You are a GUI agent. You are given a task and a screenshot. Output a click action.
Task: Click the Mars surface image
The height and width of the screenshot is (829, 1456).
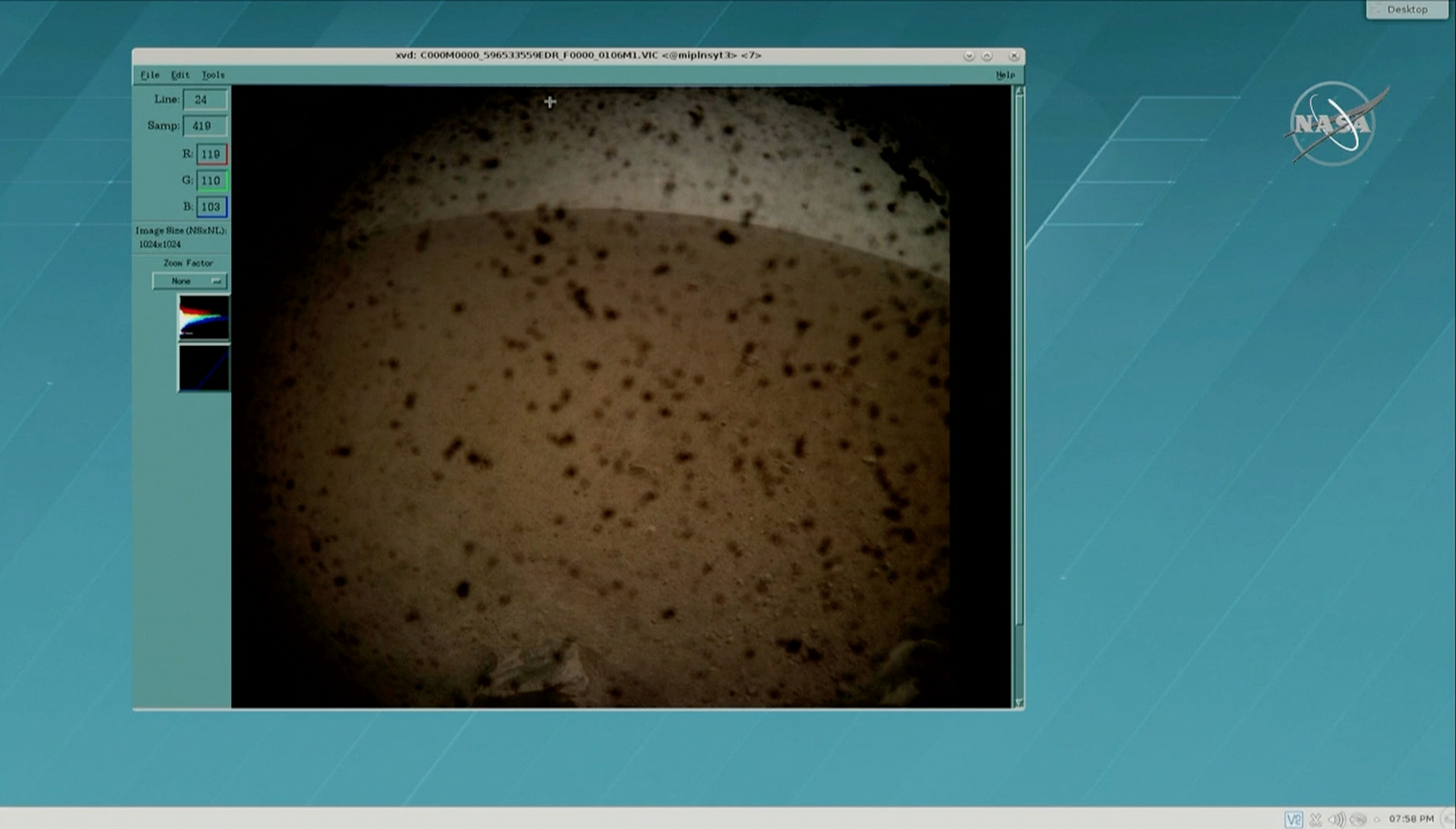[x=621, y=396]
